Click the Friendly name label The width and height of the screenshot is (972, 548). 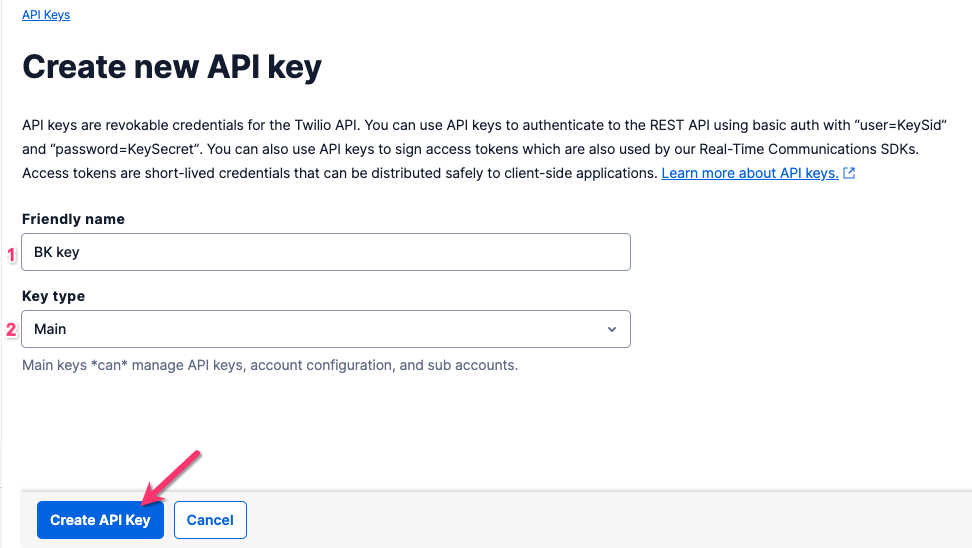pos(73,219)
